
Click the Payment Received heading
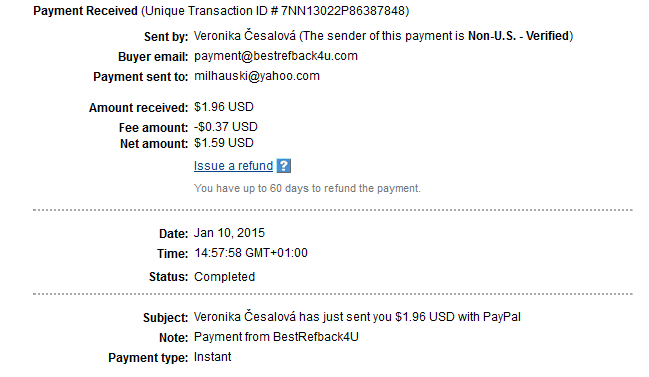[85, 11]
